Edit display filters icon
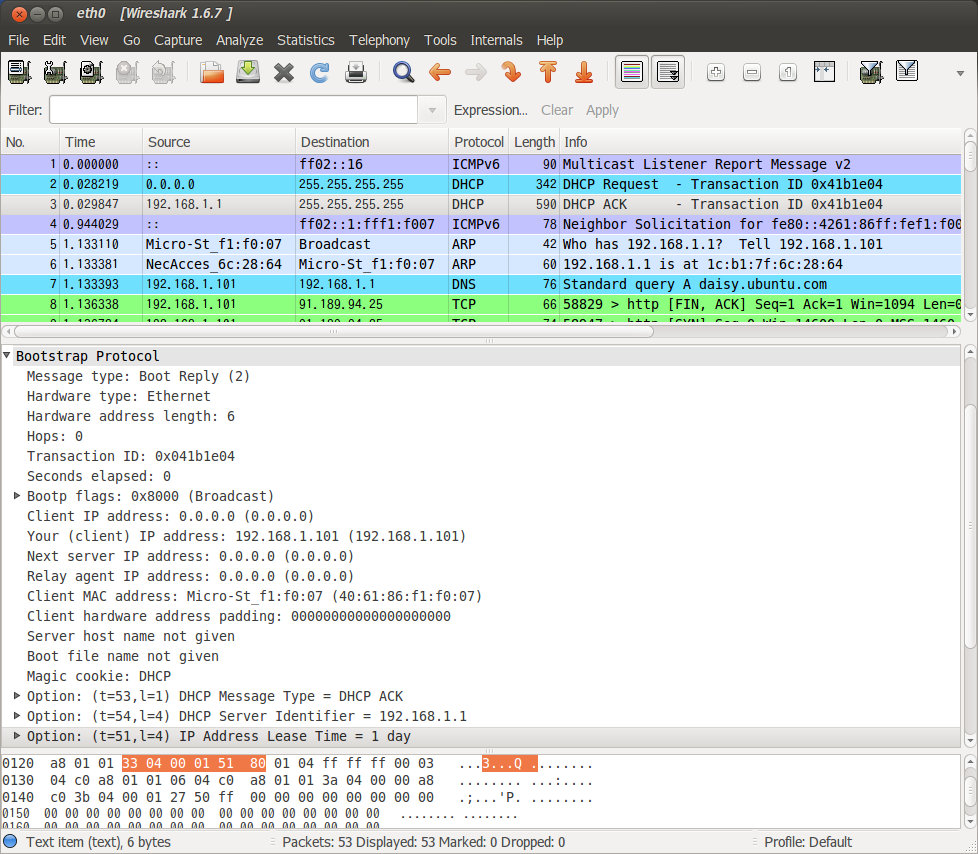The width and height of the screenshot is (978, 854). click(907, 71)
